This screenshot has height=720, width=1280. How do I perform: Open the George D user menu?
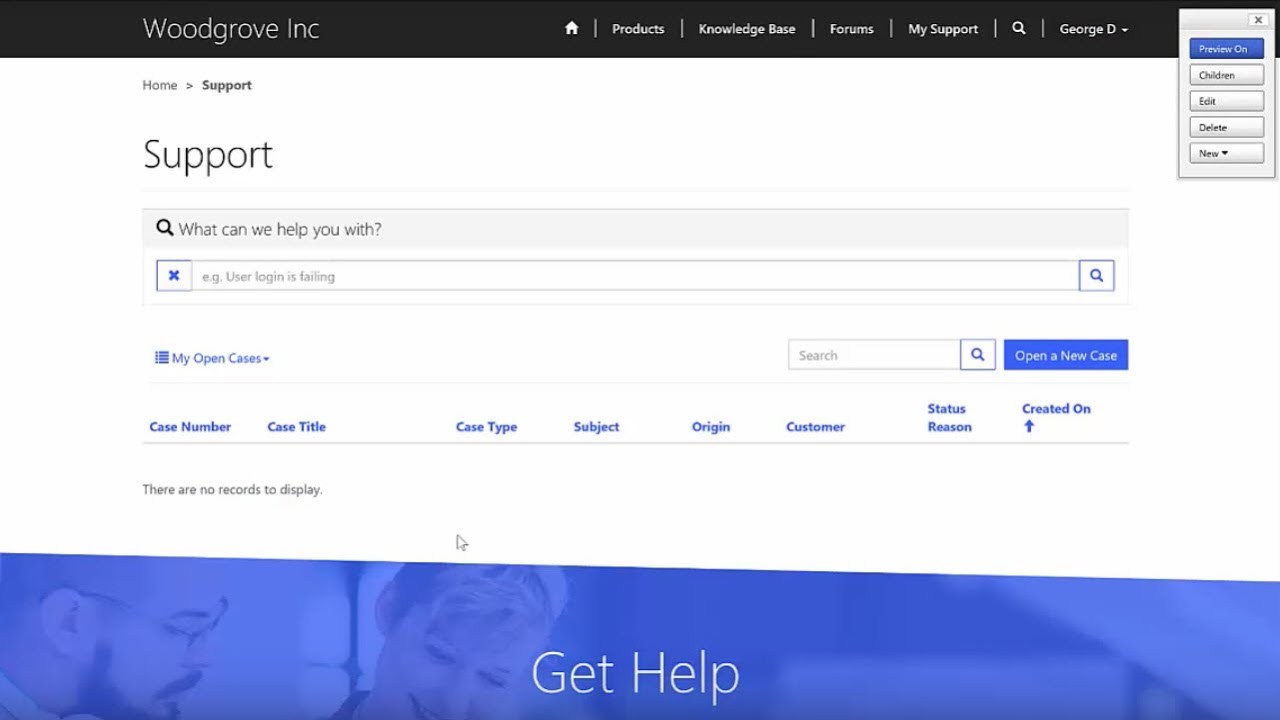click(x=1093, y=29)
